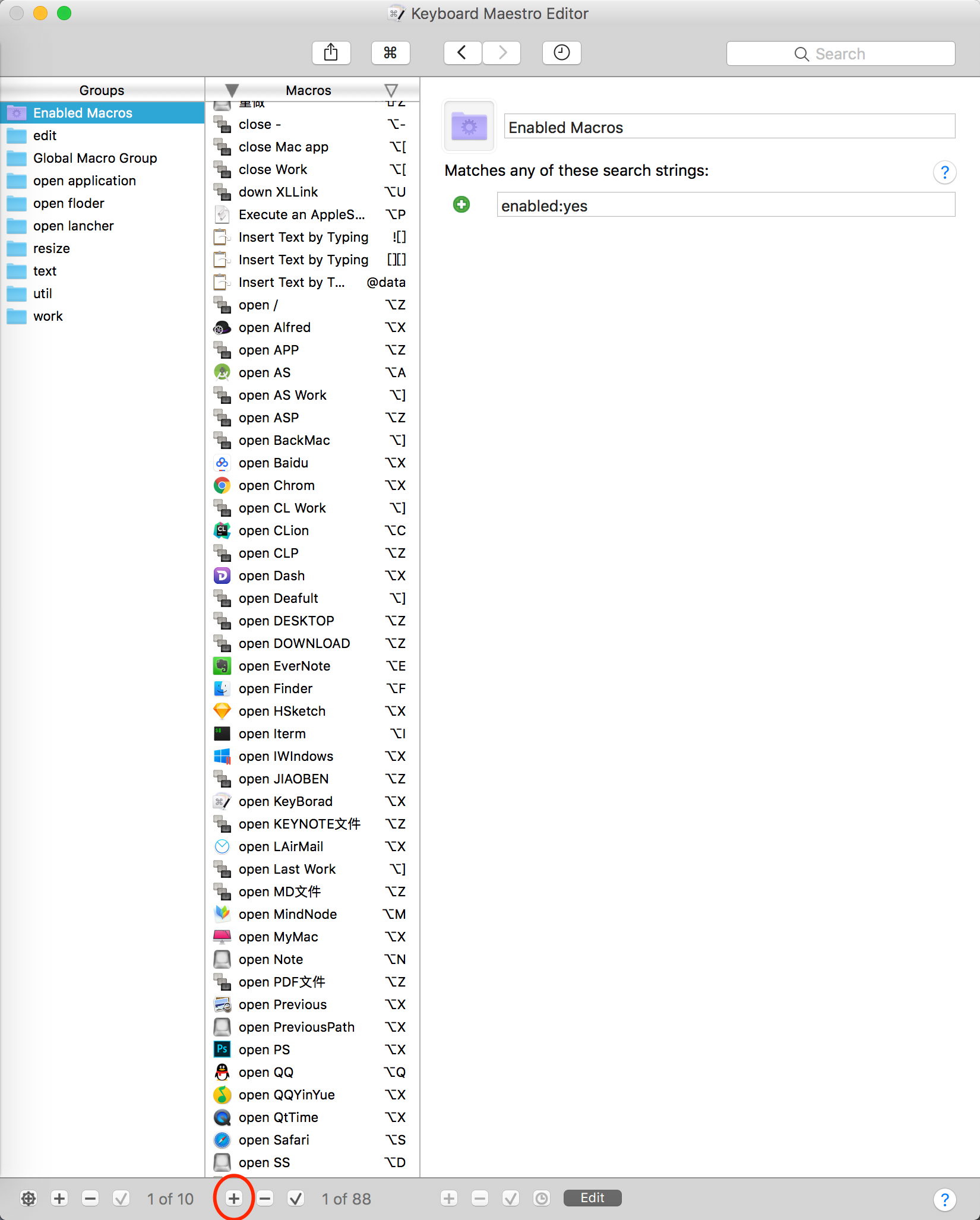Image resolution: width=980 pixels, height=1220 pixels.
Task: Select the open QQ macro
Action: tap(312, 1072)
